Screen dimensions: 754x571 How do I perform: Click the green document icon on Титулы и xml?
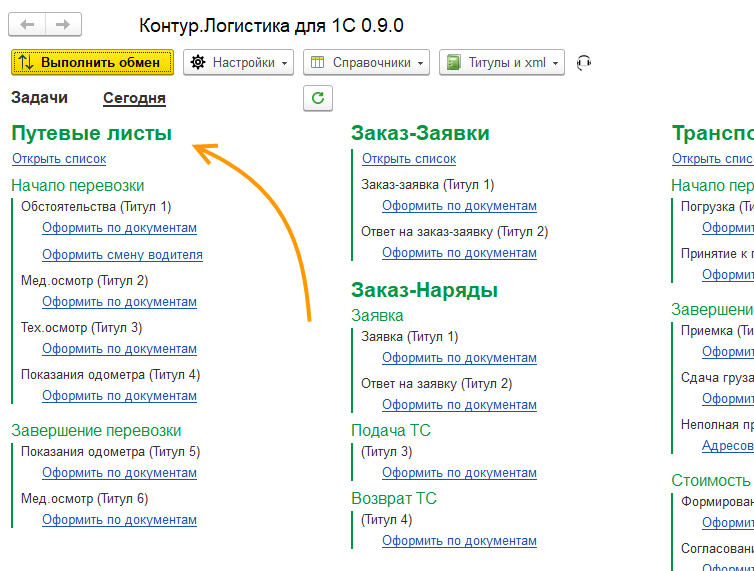453,63
